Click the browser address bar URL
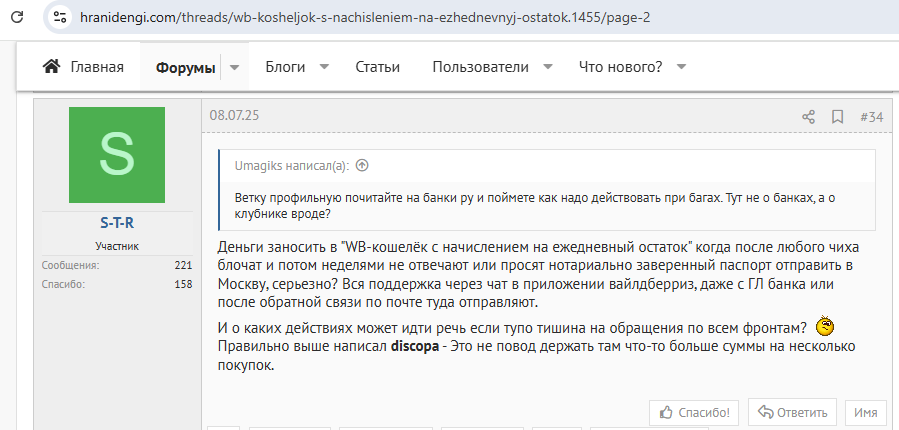Viewport: 899px width, 430px height. pos(380,17)
